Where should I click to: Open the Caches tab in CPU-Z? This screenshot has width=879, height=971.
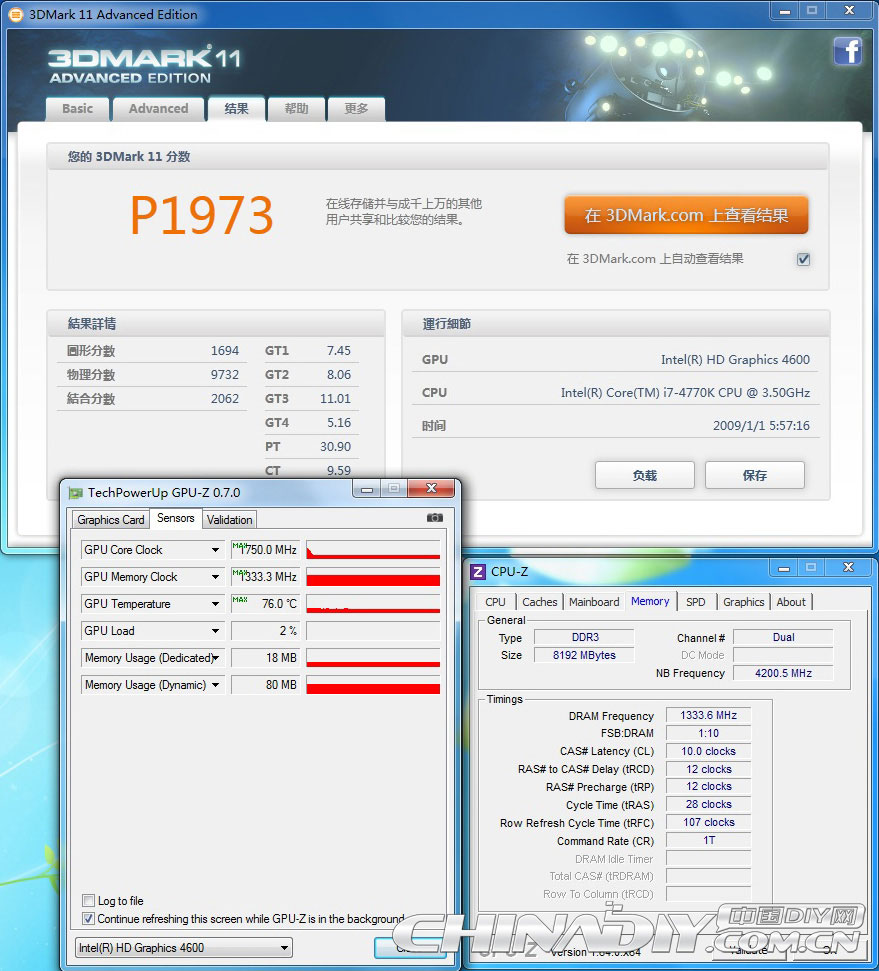pyautogui.click(x=540, y=602)
